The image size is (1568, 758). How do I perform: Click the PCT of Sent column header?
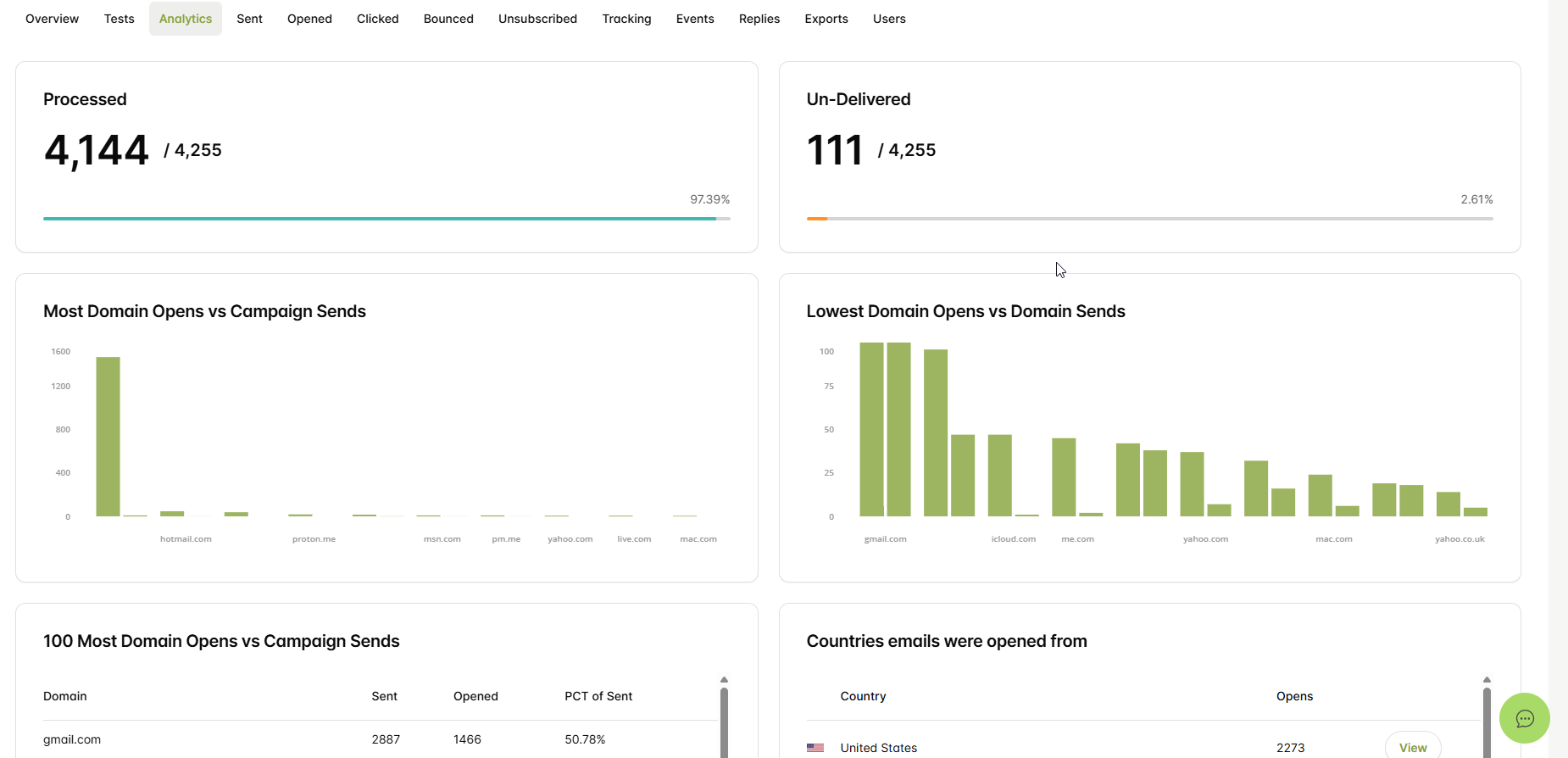point(598,696)
